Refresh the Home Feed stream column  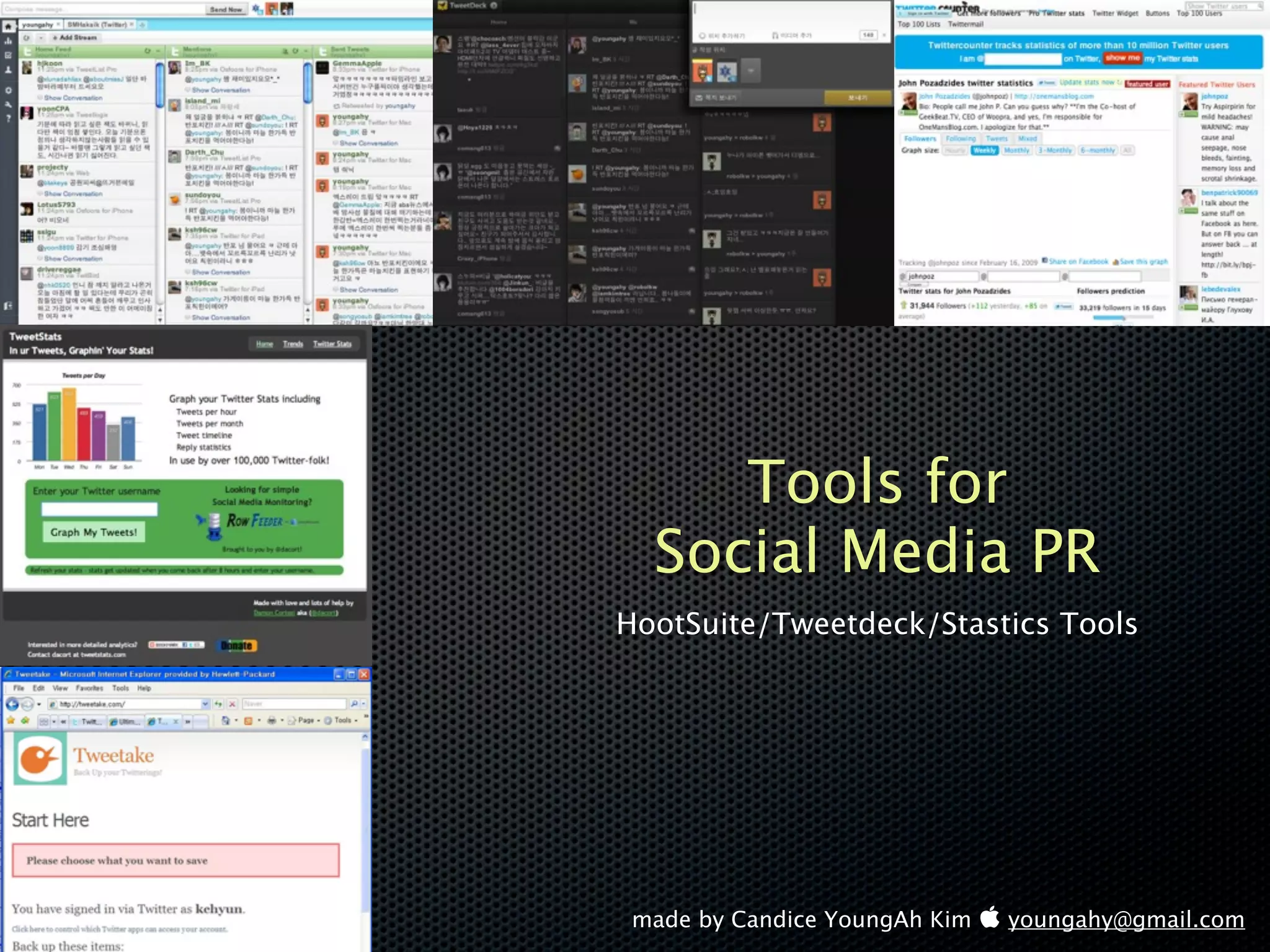click(148, 51)
